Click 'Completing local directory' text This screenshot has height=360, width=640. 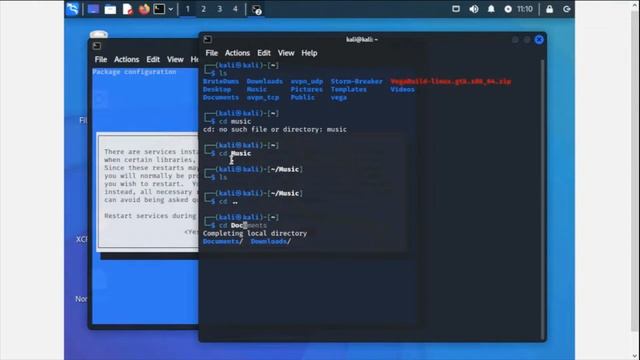click(x=255, y=233)
